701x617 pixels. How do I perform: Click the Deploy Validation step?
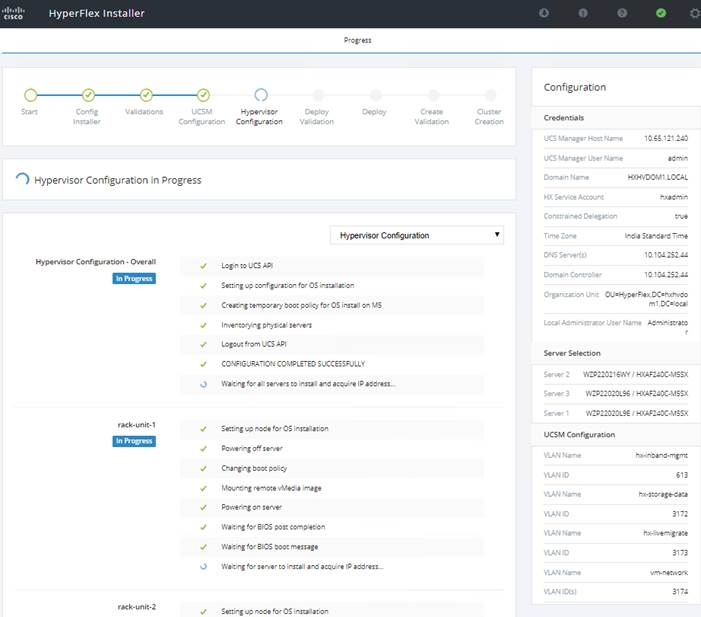[x=318, y=95]
